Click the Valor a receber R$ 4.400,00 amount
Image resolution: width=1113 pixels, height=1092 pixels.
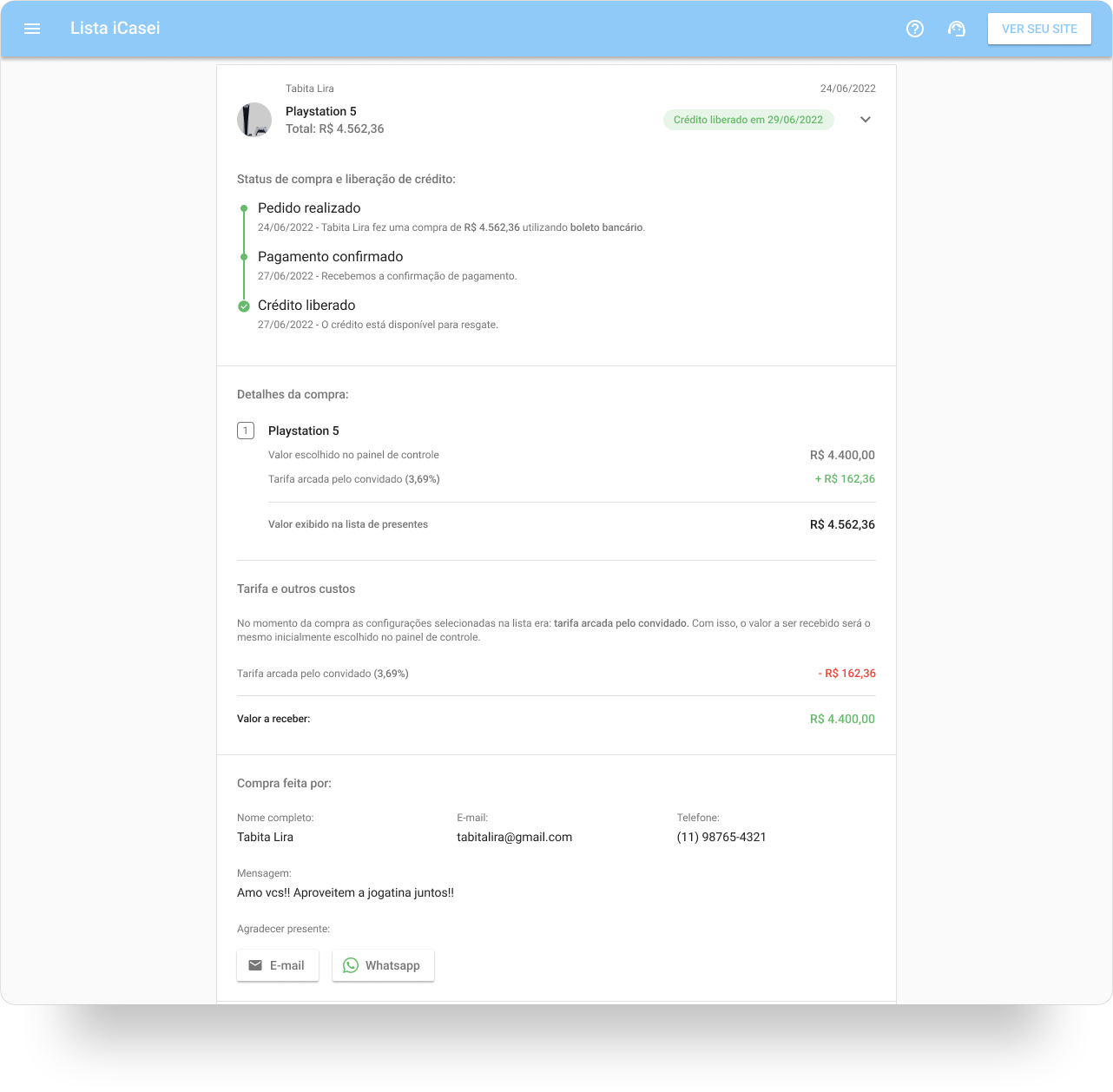click(842, 719)
